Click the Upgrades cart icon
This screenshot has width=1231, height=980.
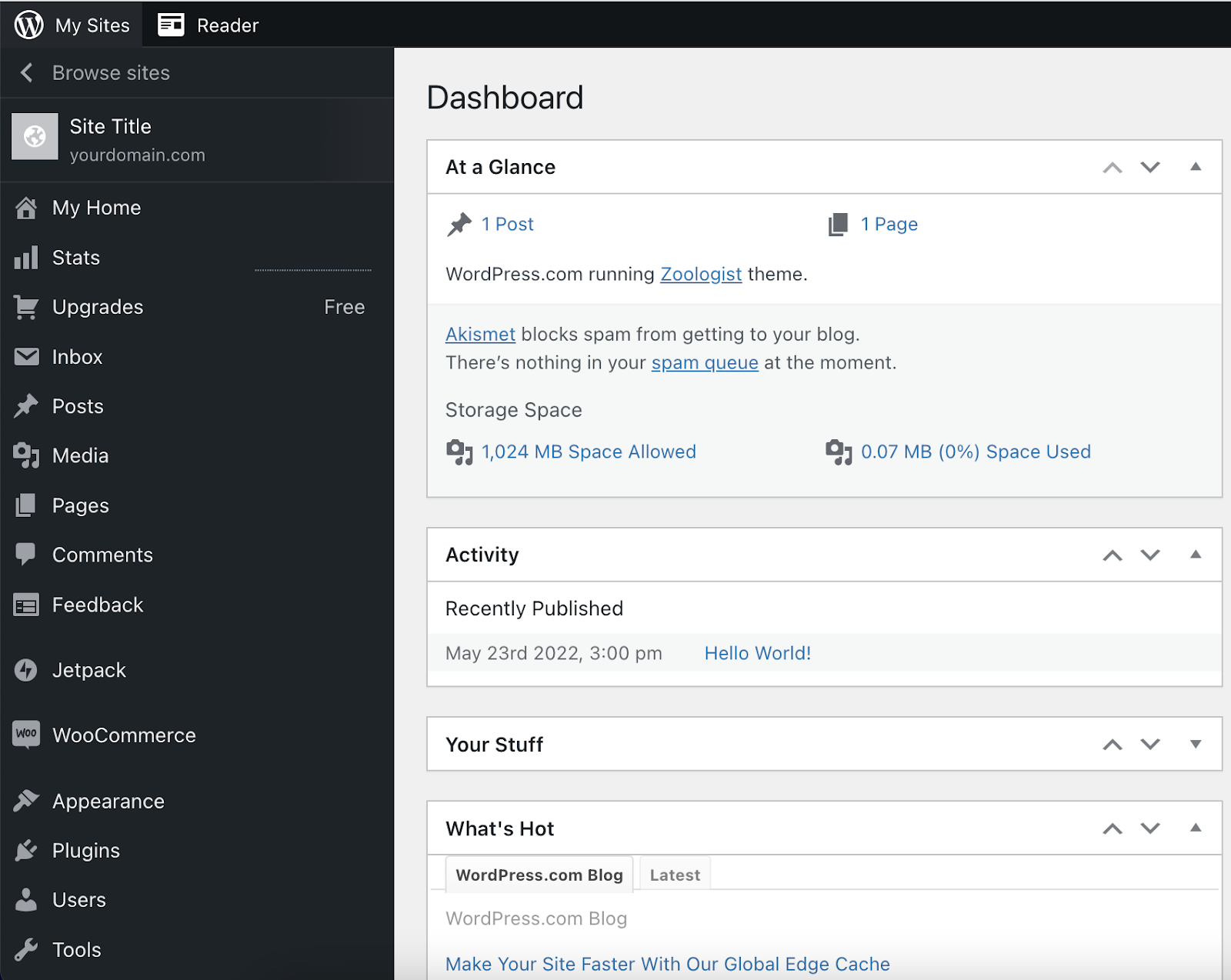[25, 306]
